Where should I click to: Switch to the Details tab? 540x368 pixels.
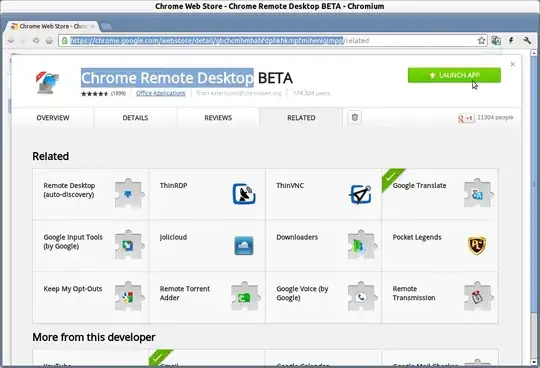[135, 118]
